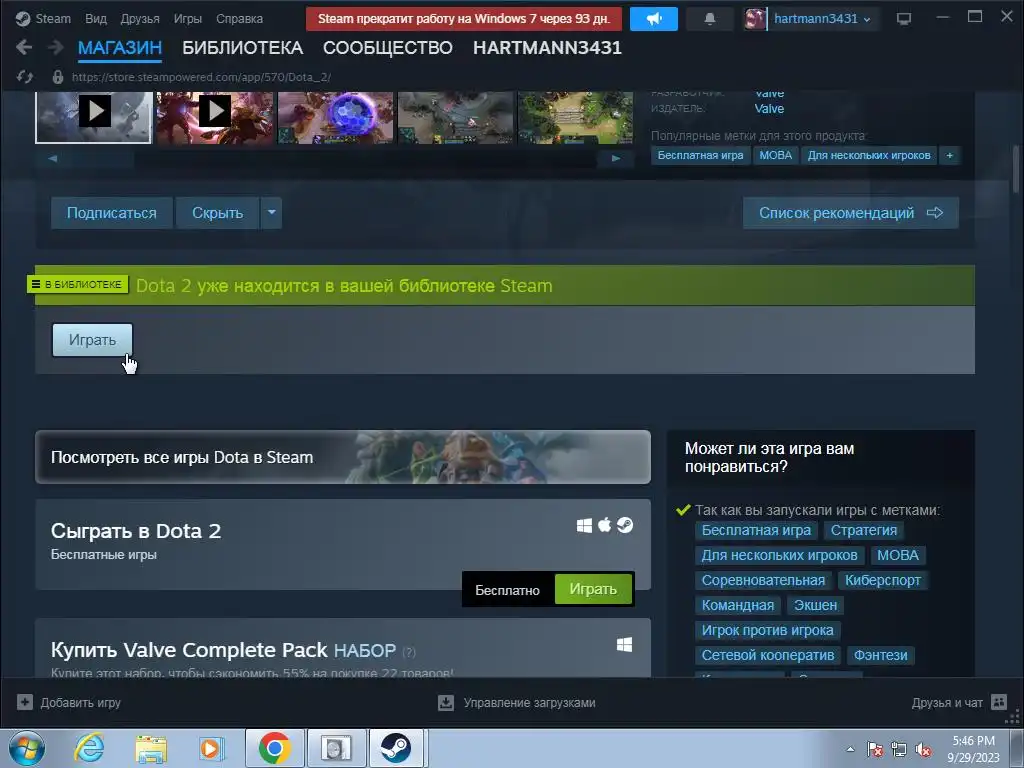This screenshot has height=768, width=1024.
Task: Open the Справка menu
Action: click(240, 19)
